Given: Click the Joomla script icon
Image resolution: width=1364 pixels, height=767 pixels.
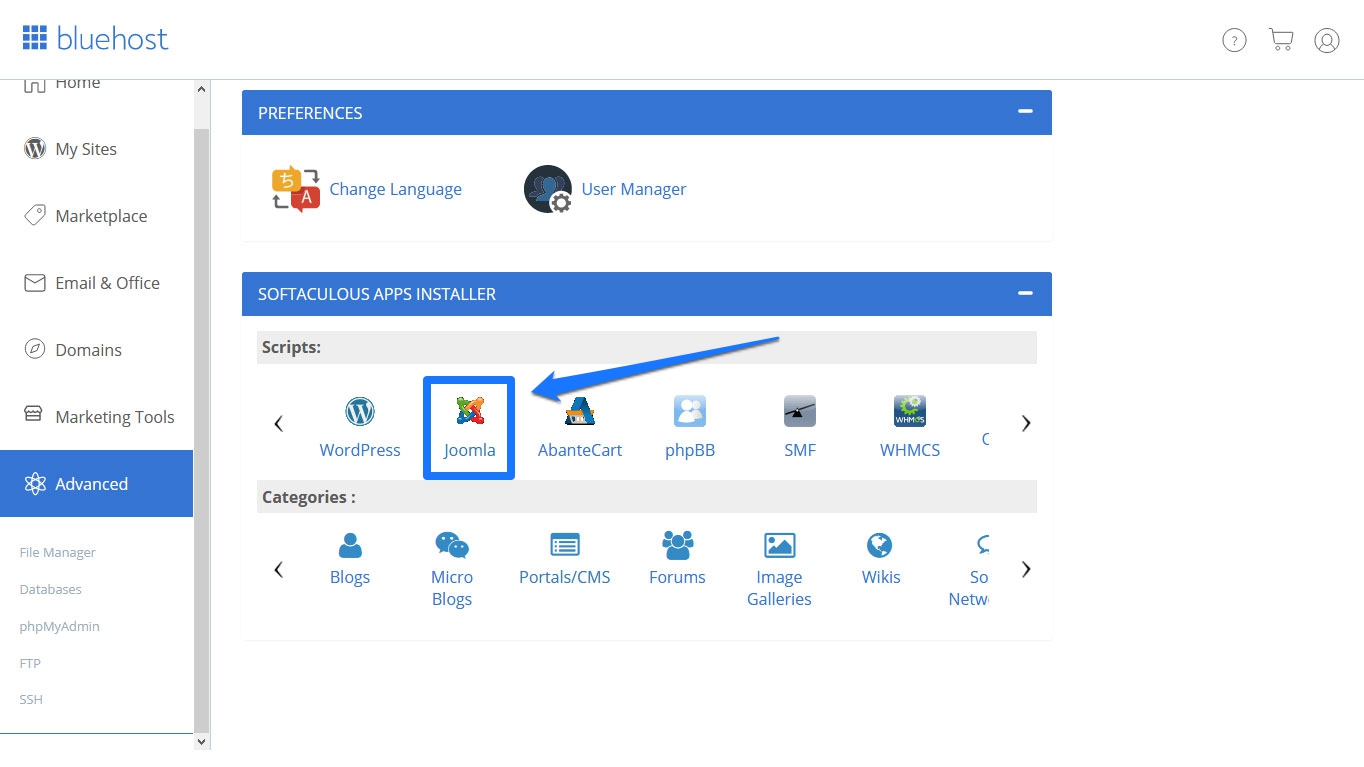Looking at the screenshot, I should pyautogui.click(x=470, y=411).
